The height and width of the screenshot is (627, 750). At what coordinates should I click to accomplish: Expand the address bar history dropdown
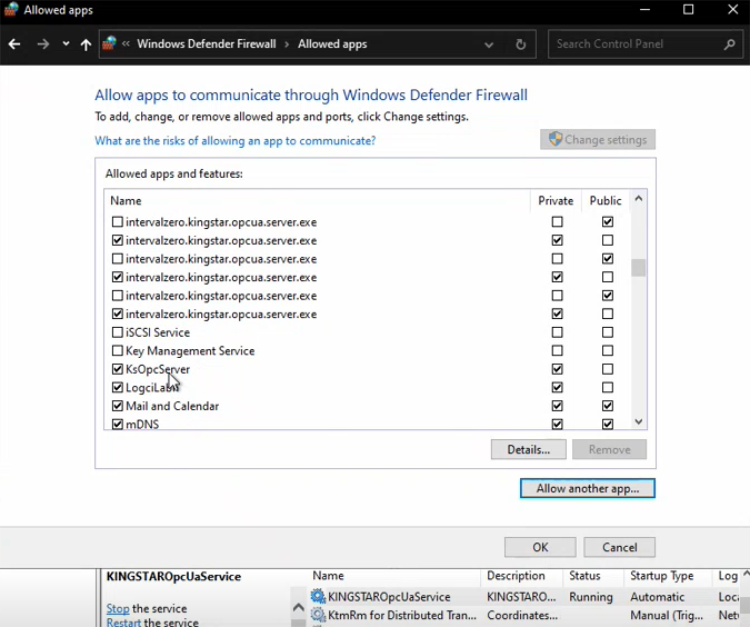click(489, 45)
